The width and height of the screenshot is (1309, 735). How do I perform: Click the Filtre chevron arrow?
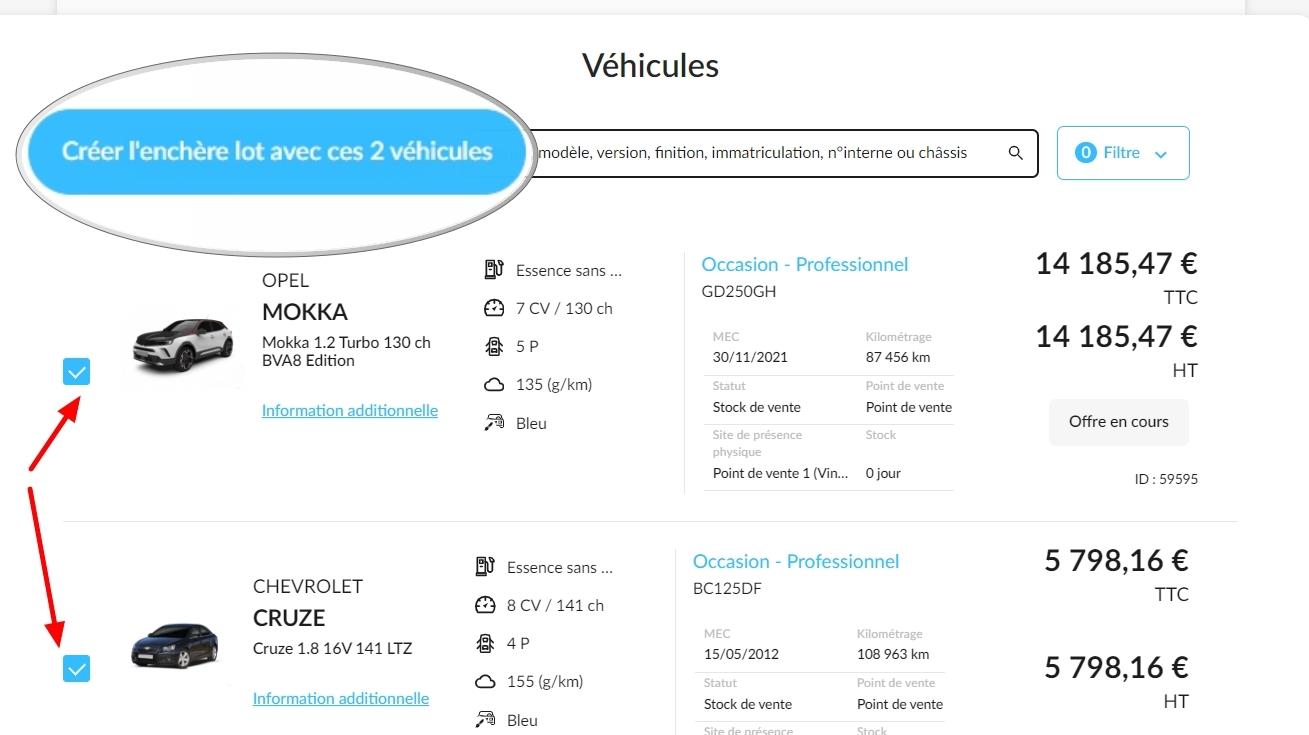[x=1161, y=154]
